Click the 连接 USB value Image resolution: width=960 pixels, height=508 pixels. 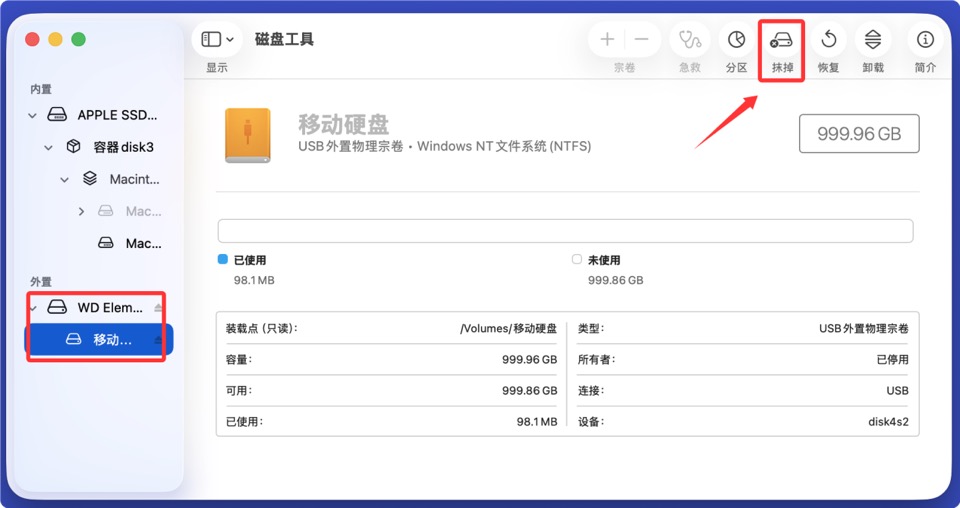tap(898, 390)
